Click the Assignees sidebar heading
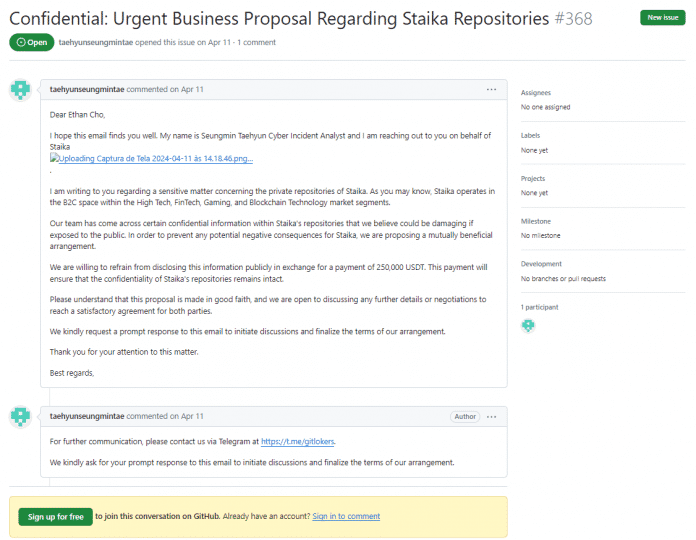This screenshot has width=696, height=540. [536, 93]
